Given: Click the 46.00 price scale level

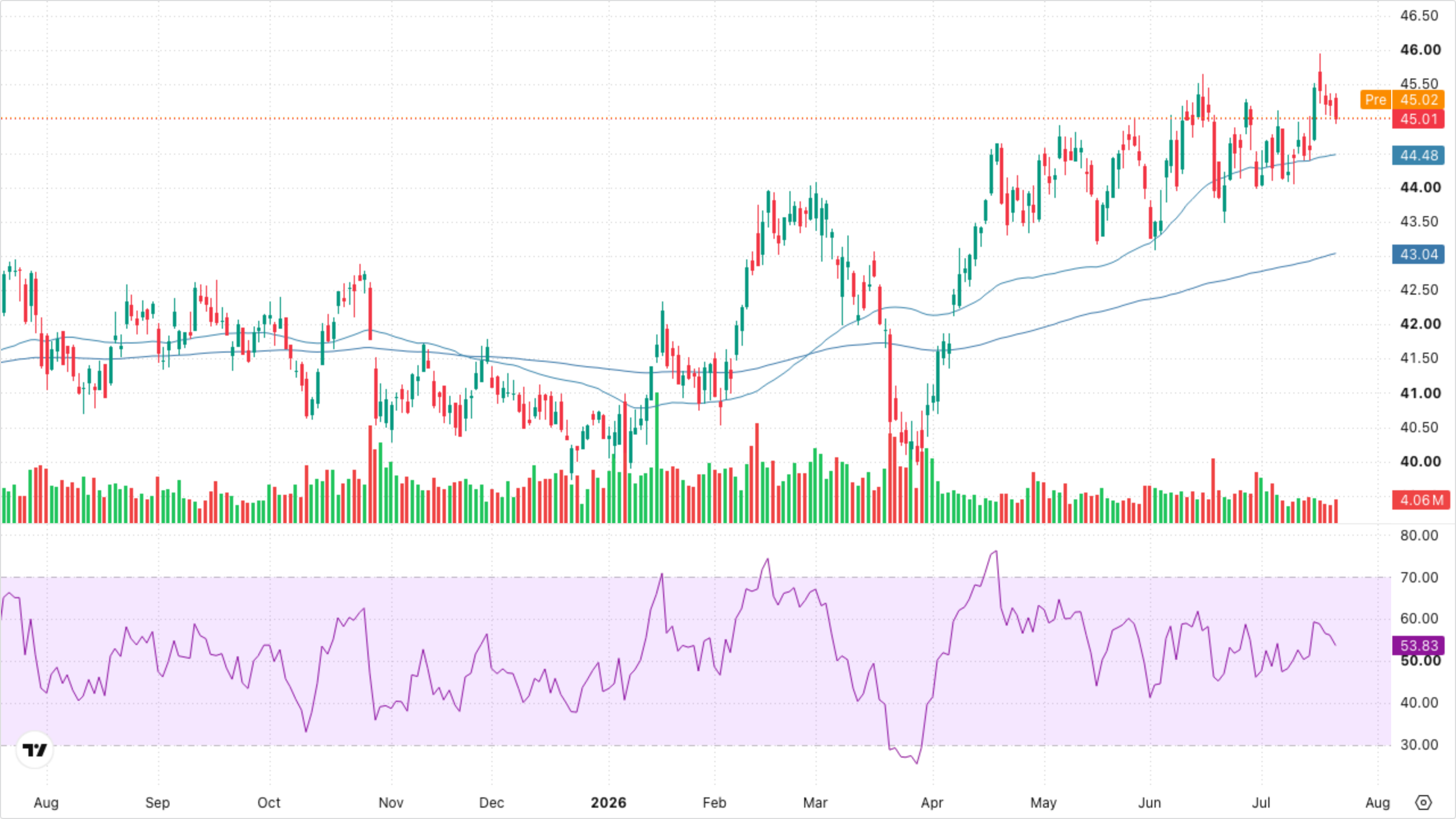Looking at the screenshot, I should (1420, 49).
